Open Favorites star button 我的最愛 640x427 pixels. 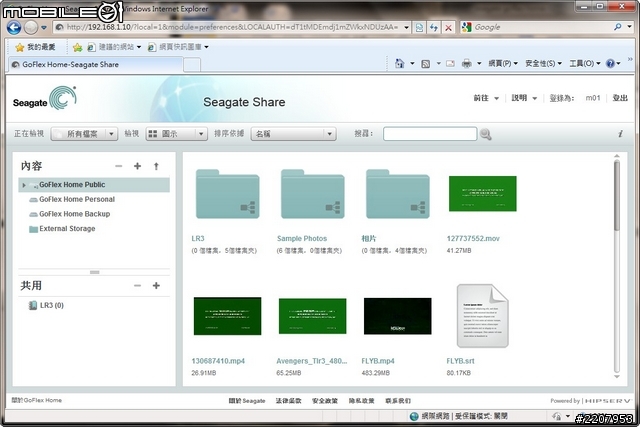pyautogui.click(x=35, y=47)
